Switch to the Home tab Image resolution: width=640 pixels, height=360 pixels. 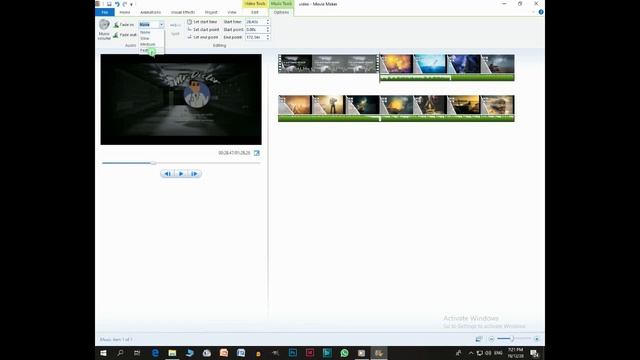click(125, 12)
